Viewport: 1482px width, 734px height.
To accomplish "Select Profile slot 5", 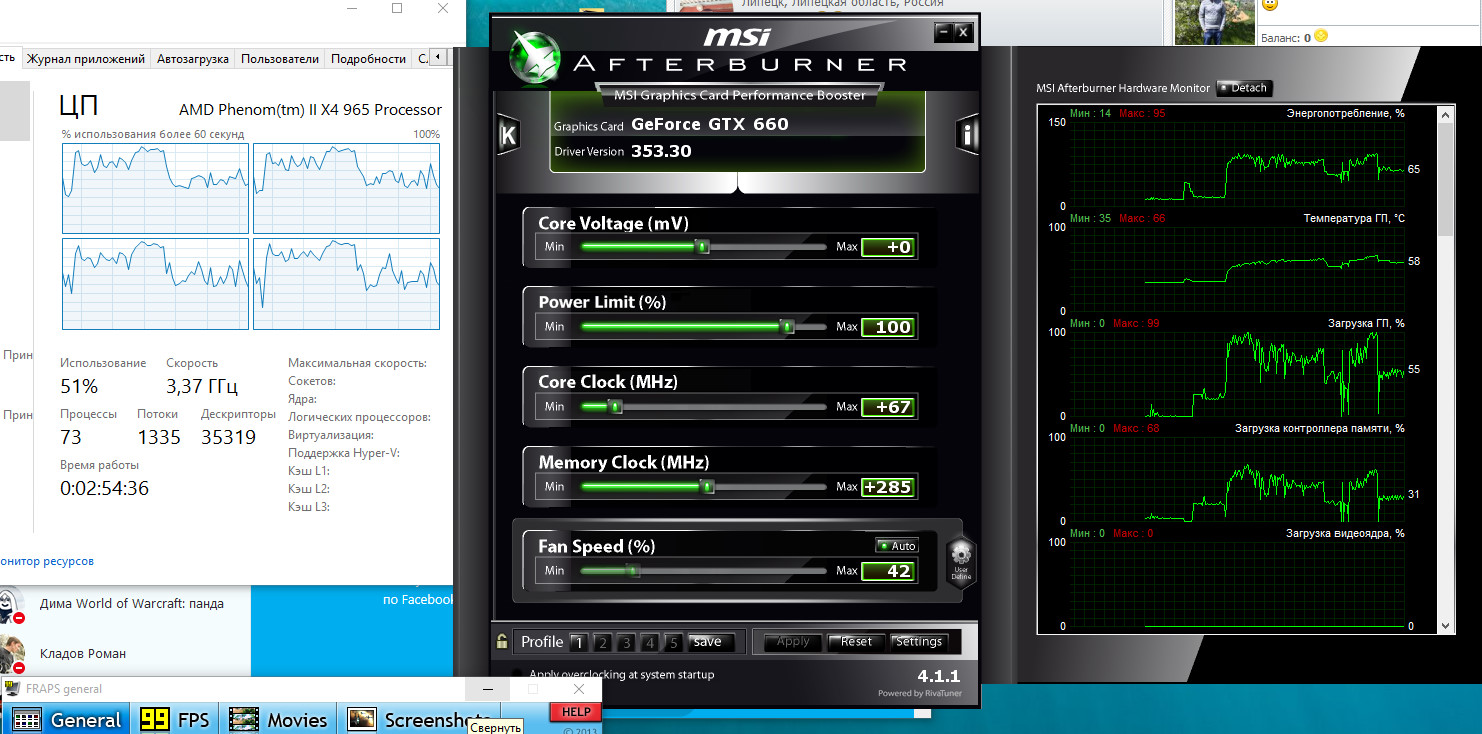I will point(674,642).
